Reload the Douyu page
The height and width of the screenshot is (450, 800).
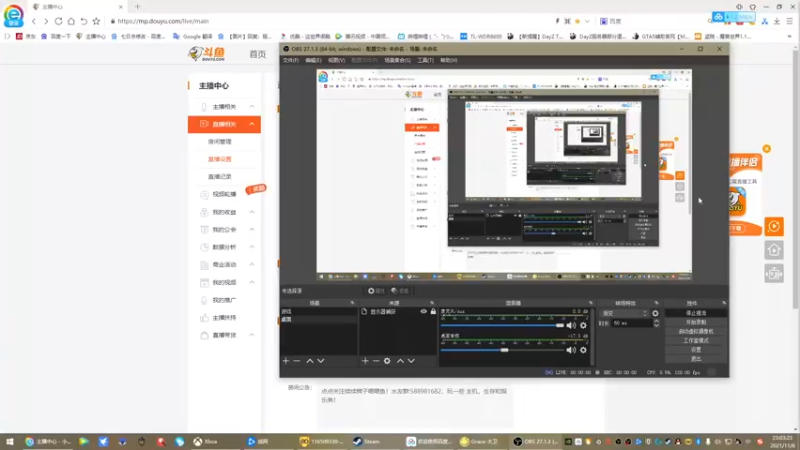[x=58, y=21]
